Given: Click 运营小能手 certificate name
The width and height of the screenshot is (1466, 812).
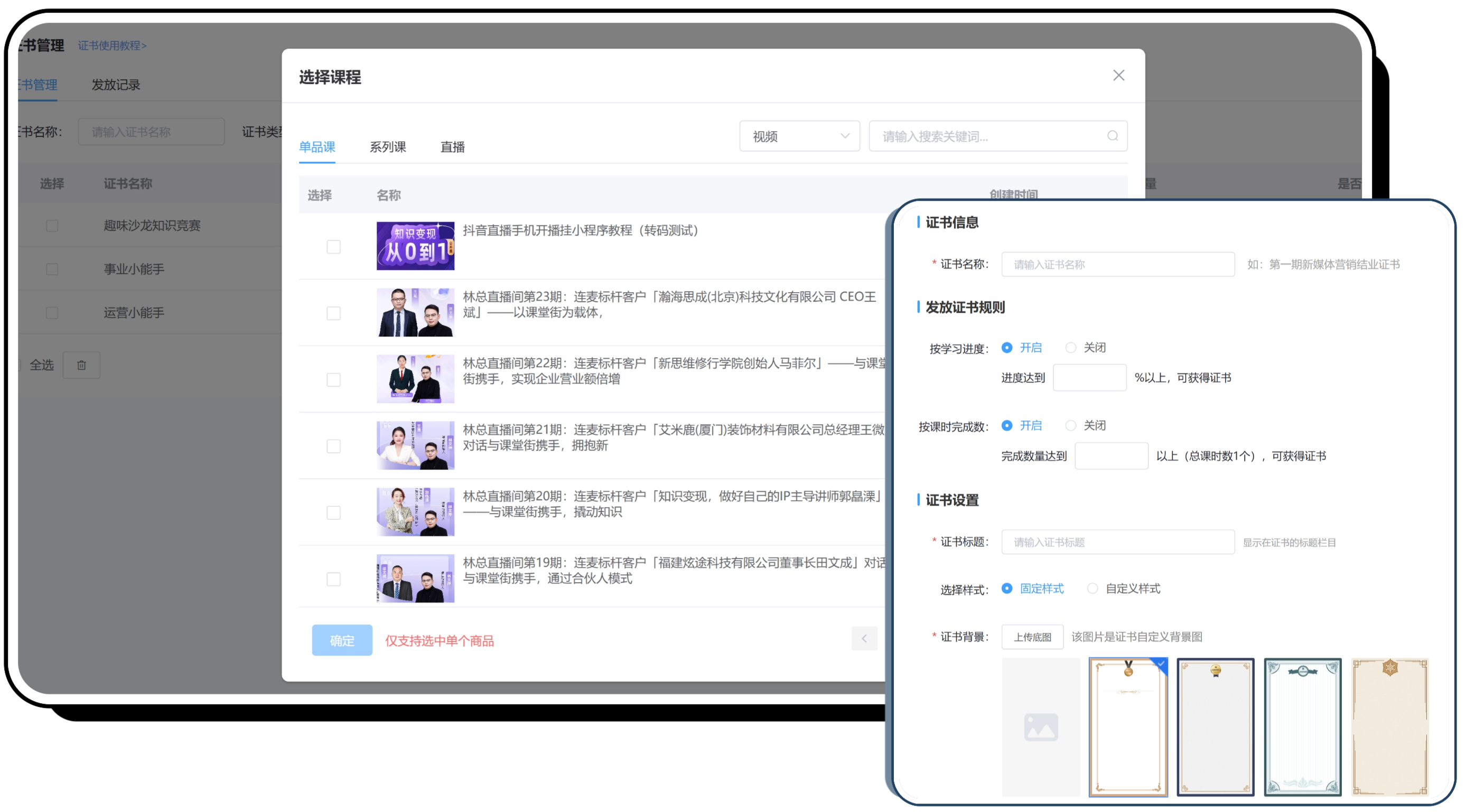Looking at the screenshot, I should (x=134, y=313).
